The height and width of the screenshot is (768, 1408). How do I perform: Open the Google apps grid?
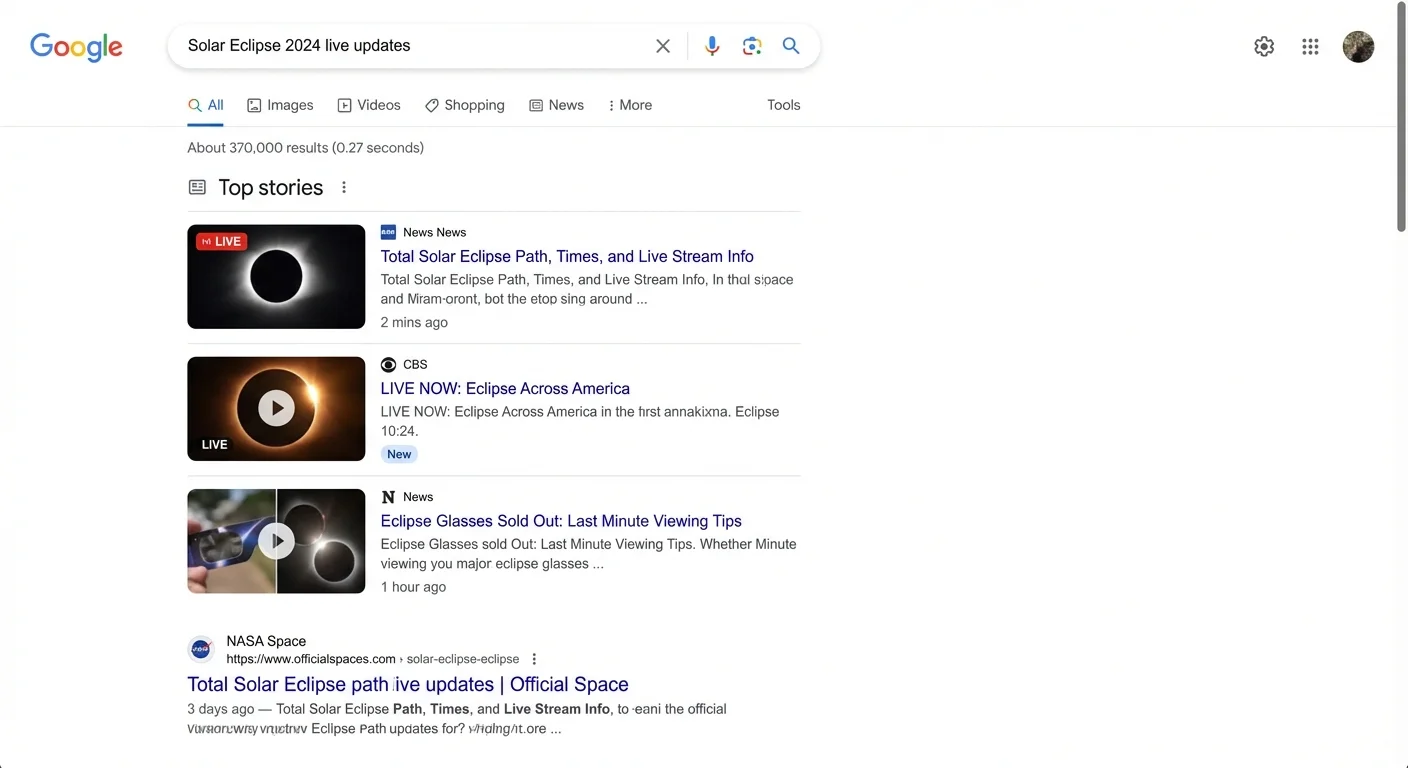coord(1310,46)
